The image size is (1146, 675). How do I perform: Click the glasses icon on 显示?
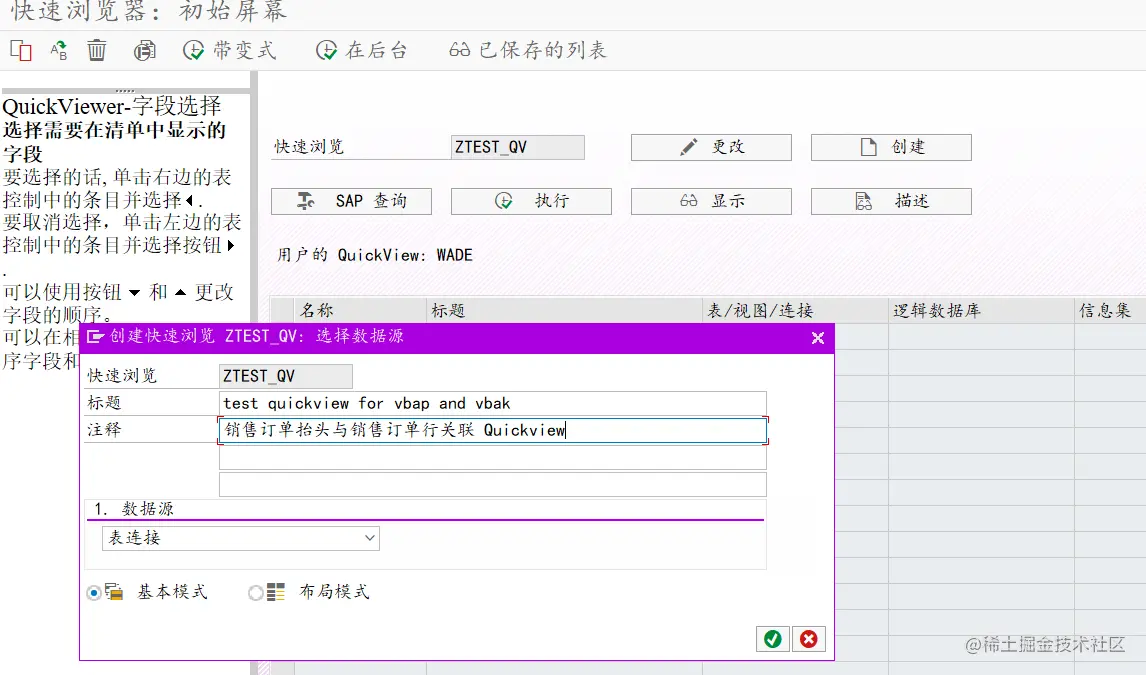688,201
